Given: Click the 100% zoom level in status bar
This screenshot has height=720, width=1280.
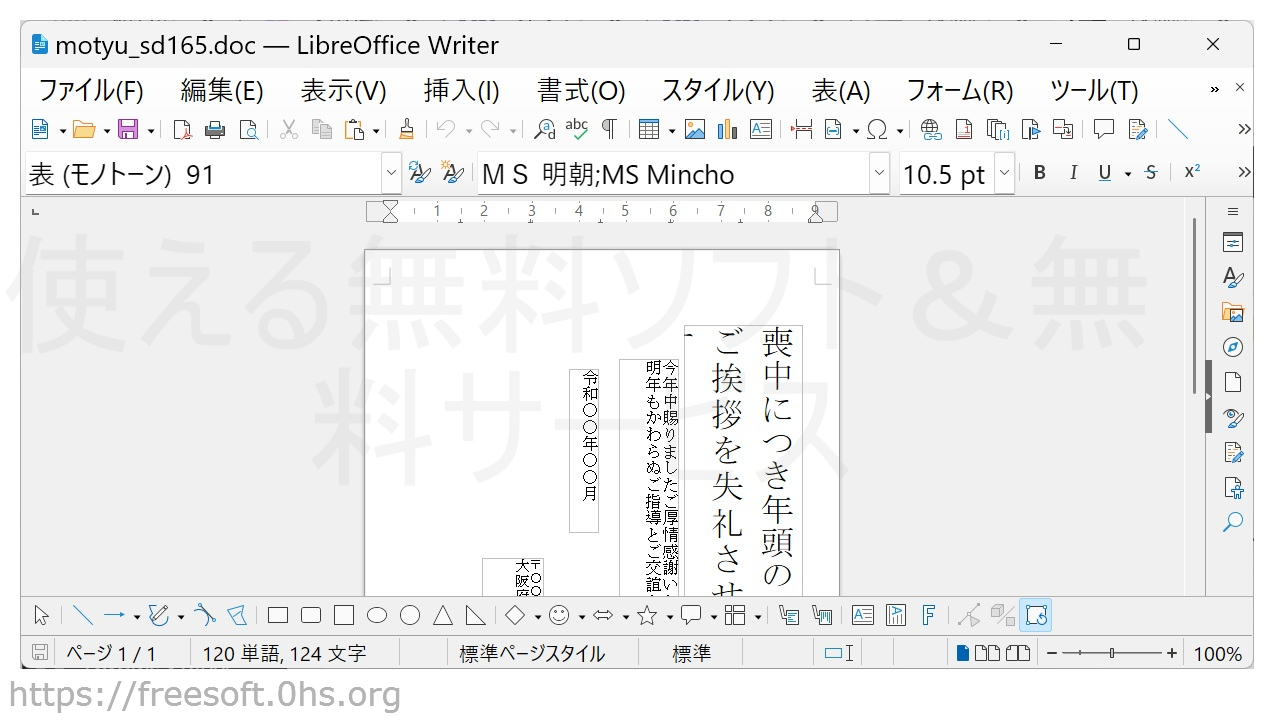Looking at the screenshot, I should coord(1217,654).
